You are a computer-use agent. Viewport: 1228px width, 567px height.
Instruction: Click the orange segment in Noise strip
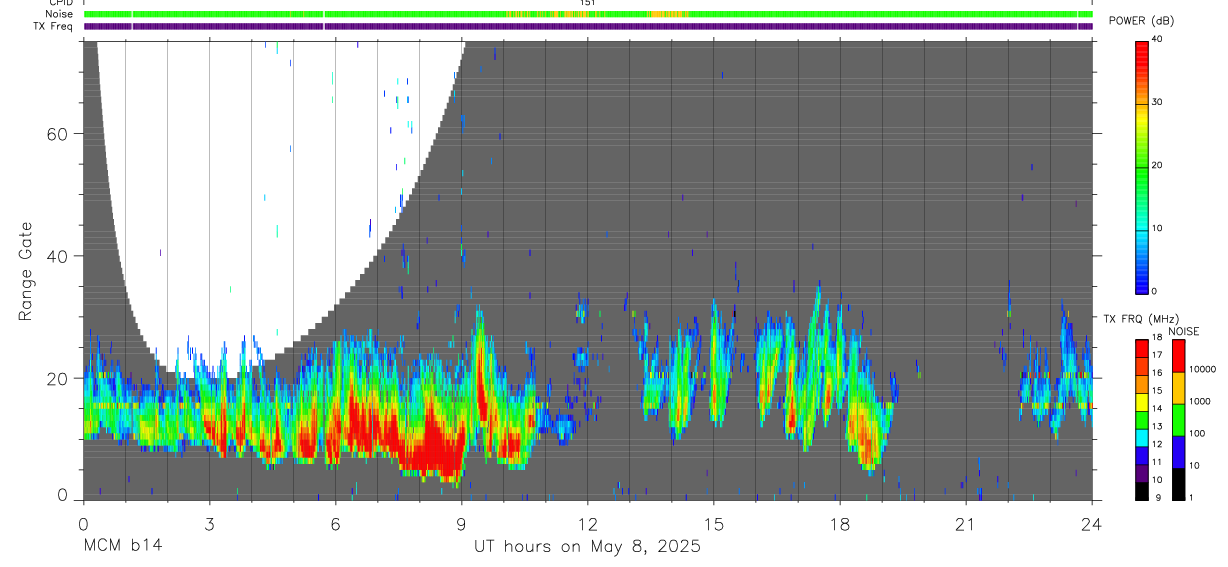point(667,14)
